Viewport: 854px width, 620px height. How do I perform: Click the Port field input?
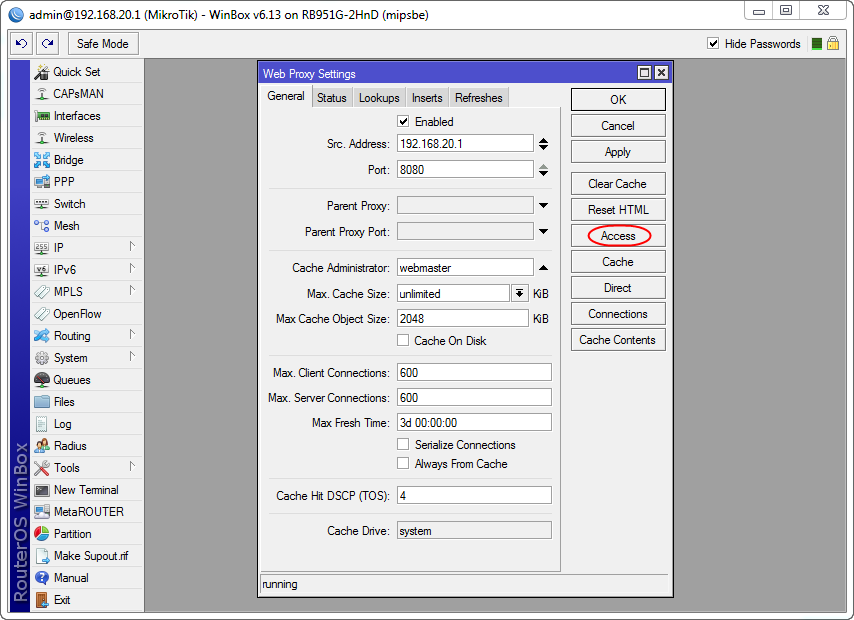[x=465, y=169]
